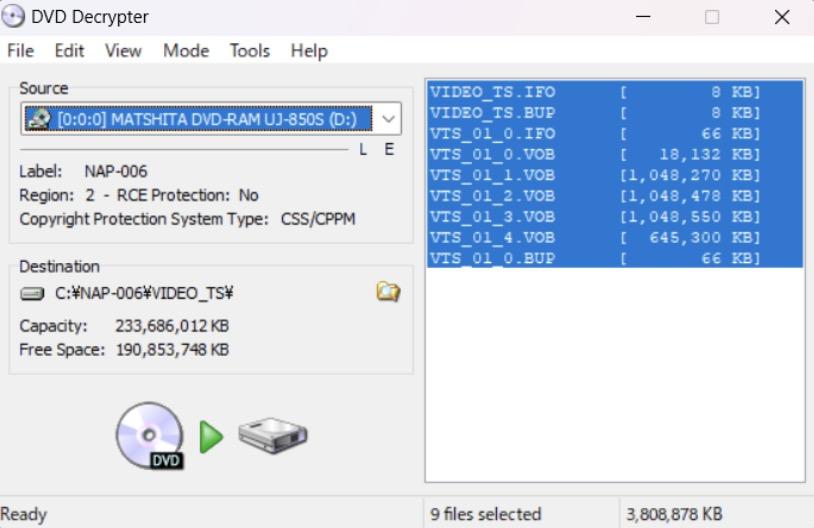Open the Tools menu
The width and height of the screenshot is (814, 528).
pyautogui.click(x=250, y=51)
